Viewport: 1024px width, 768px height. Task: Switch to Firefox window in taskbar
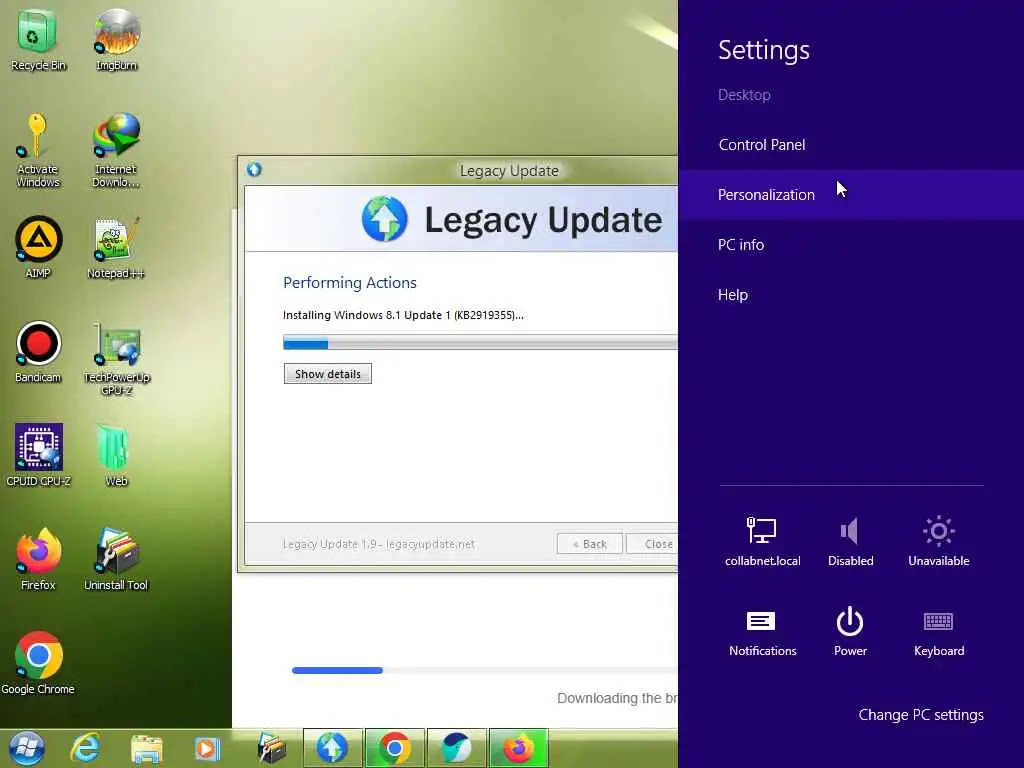pyautogui.click(x=519, y=748)
